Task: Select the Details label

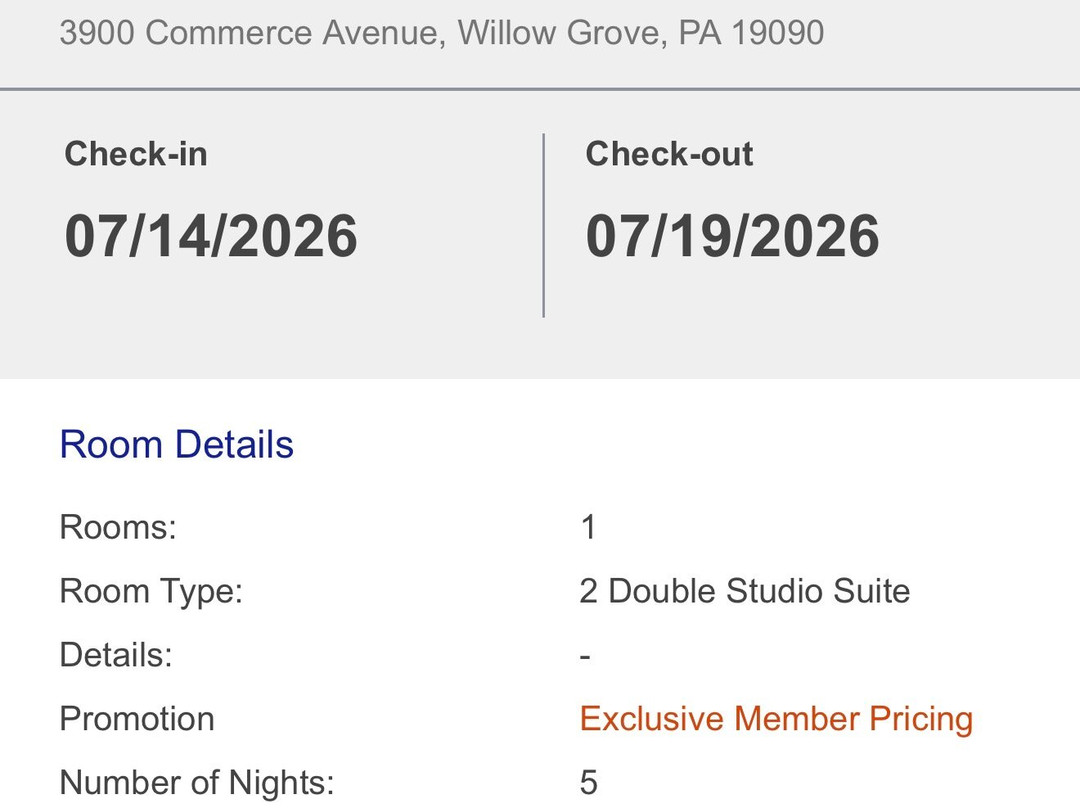Action: 116,654
